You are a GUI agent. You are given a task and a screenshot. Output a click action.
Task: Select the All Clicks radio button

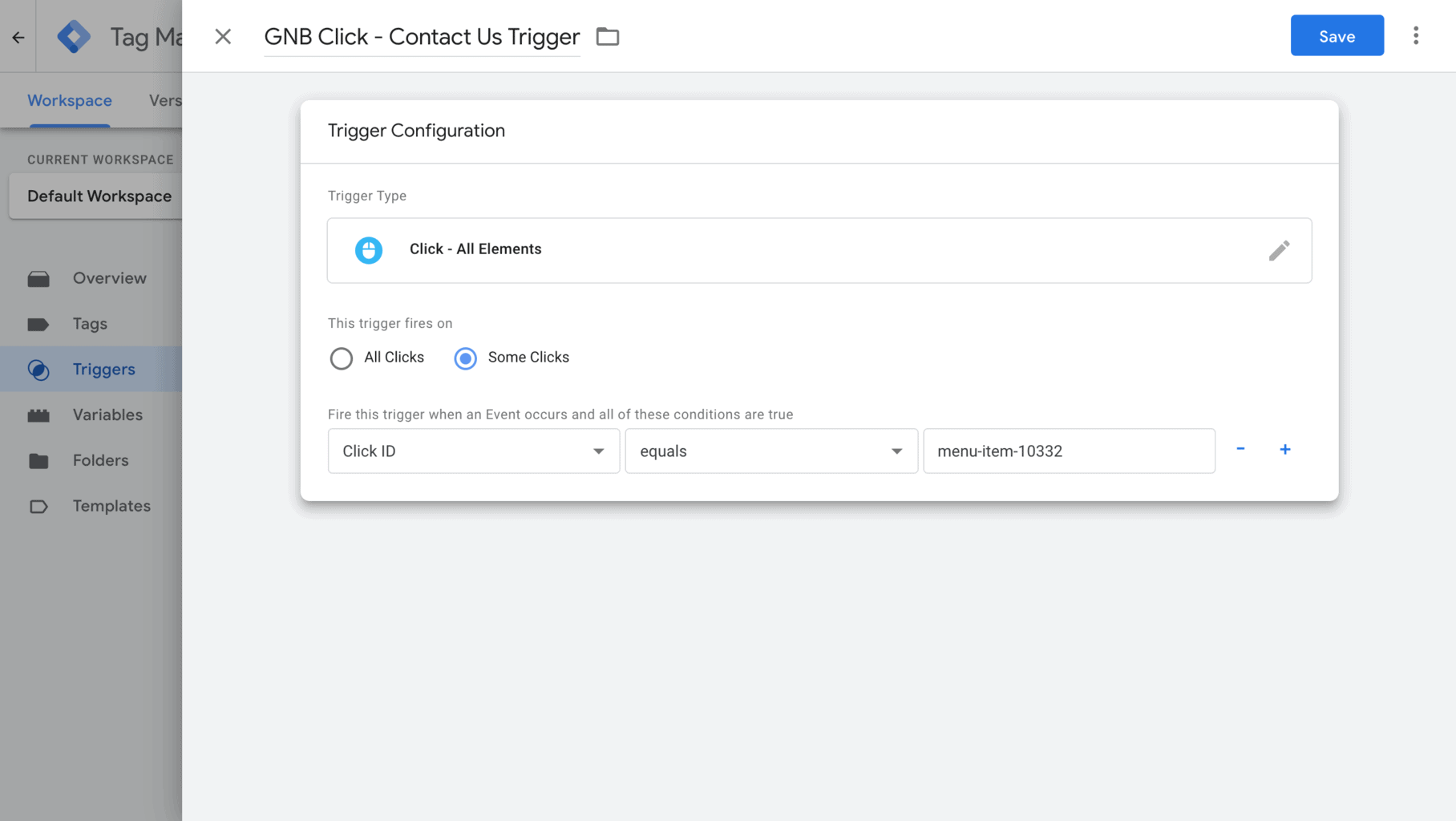pyautogui.click(x=342, y=358)
